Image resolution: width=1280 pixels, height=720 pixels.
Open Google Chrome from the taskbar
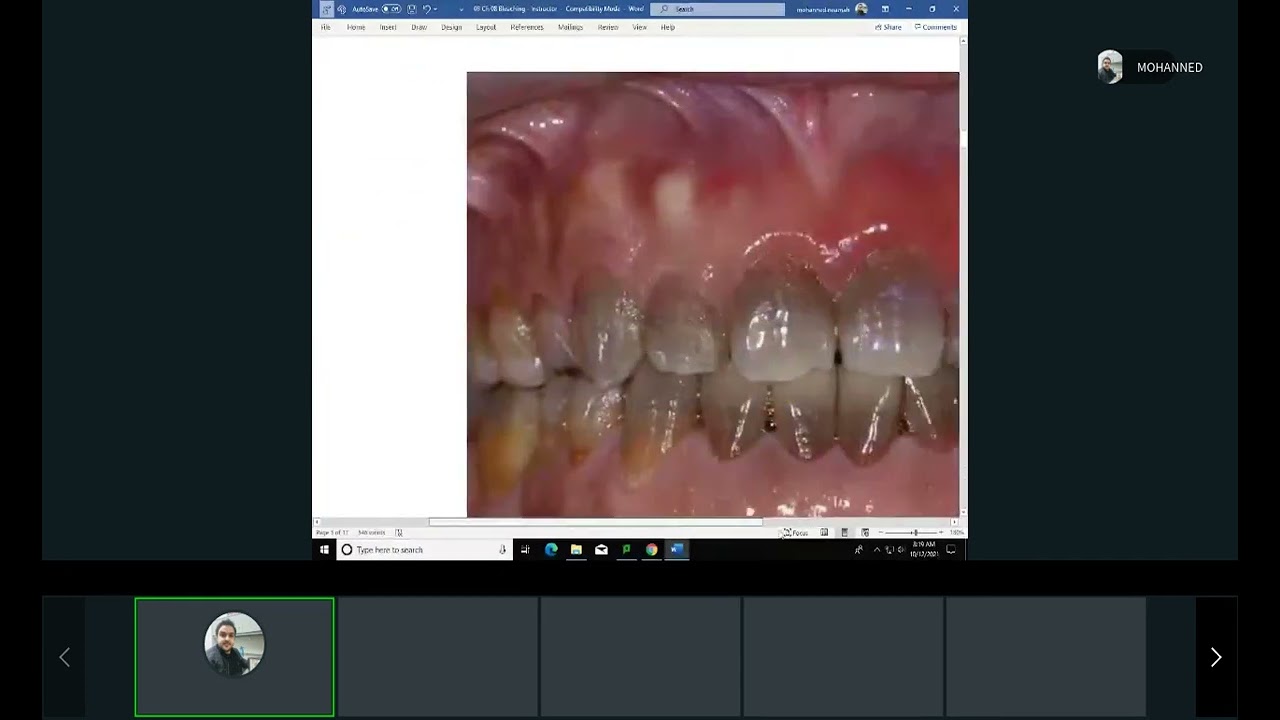tap(651, 549)
